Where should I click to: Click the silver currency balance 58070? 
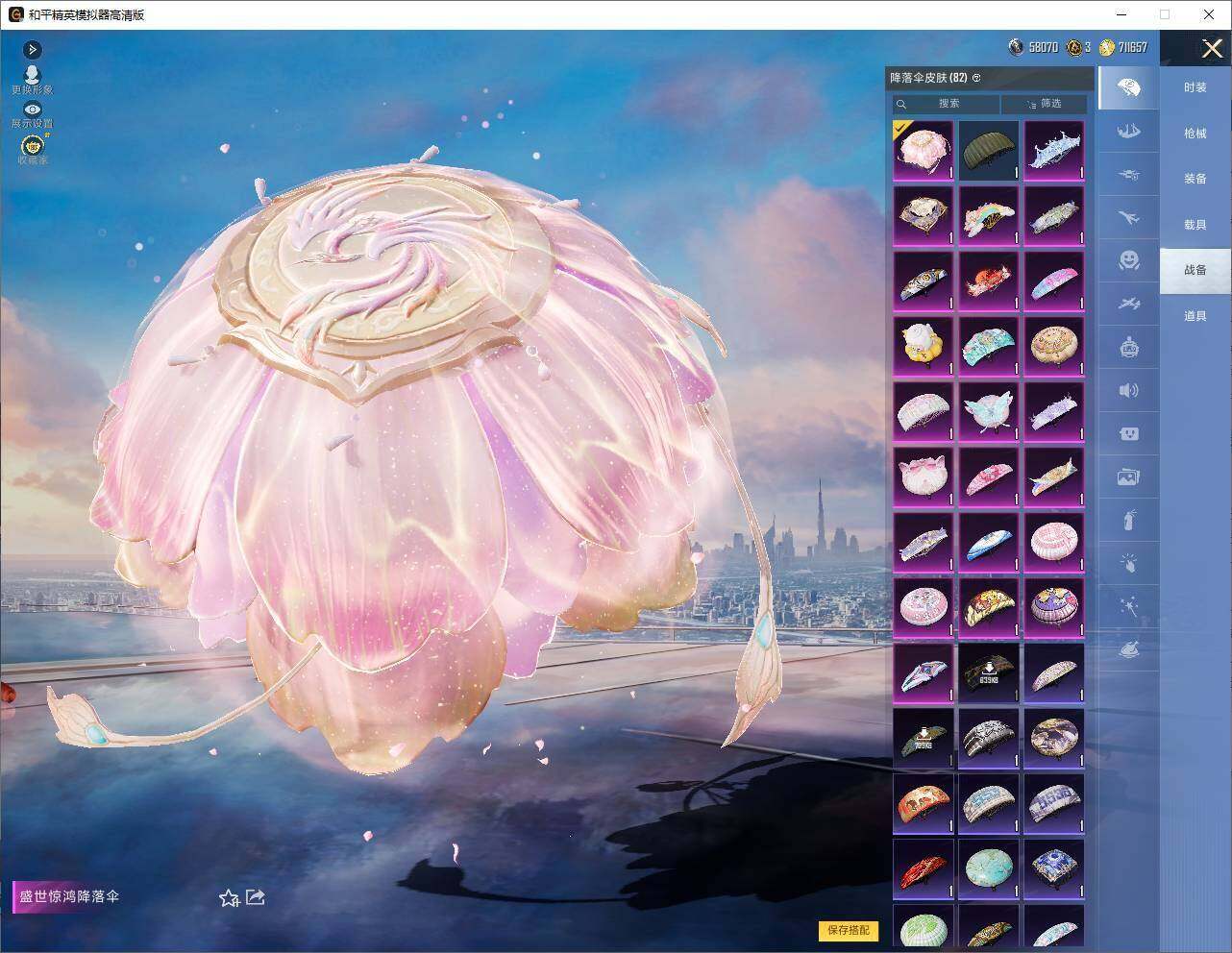click(x=1034, y=47)
